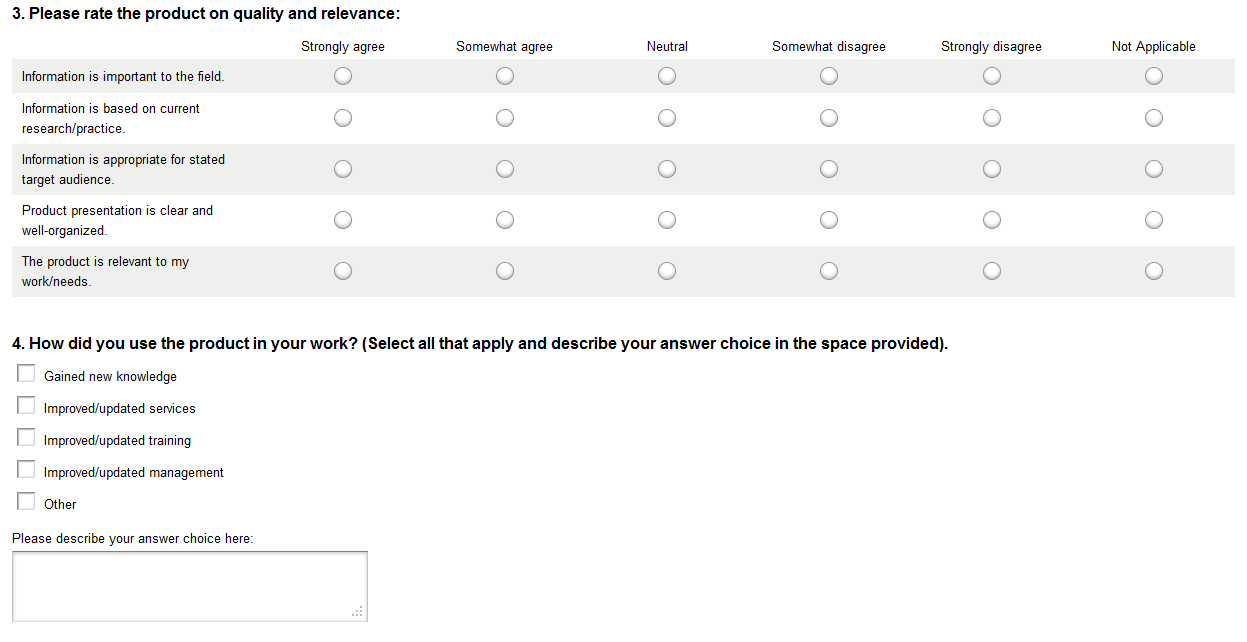1247x642 pixels.
Task: Select Strongly agree for 'relevant to my work/needs'
Action: (343, 271)
